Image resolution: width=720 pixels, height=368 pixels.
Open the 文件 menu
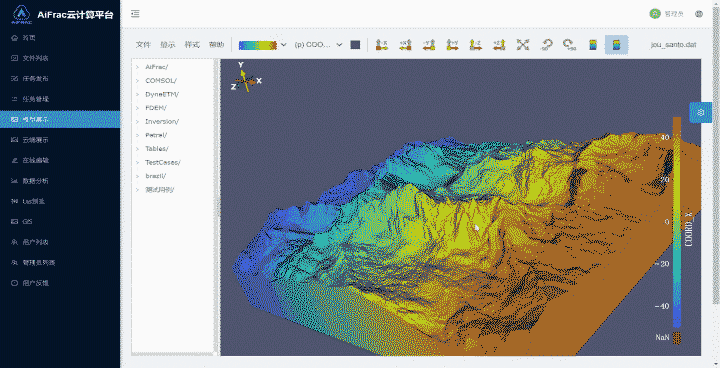click(x=143, y=45)
